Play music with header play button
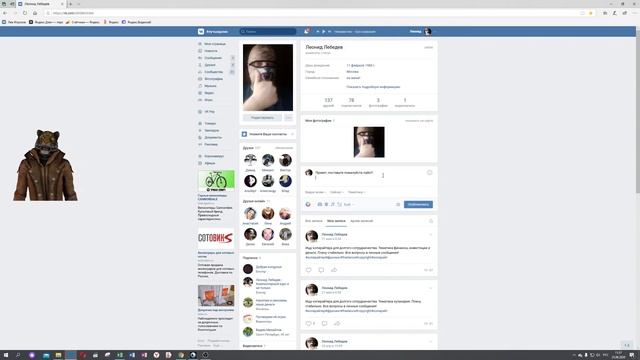Viewport: 640px width, 360px height. 324,31
